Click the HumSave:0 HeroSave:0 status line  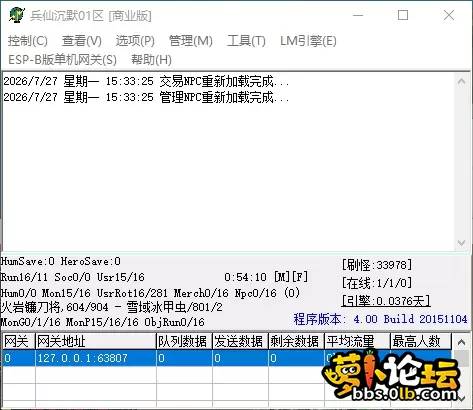61,261
